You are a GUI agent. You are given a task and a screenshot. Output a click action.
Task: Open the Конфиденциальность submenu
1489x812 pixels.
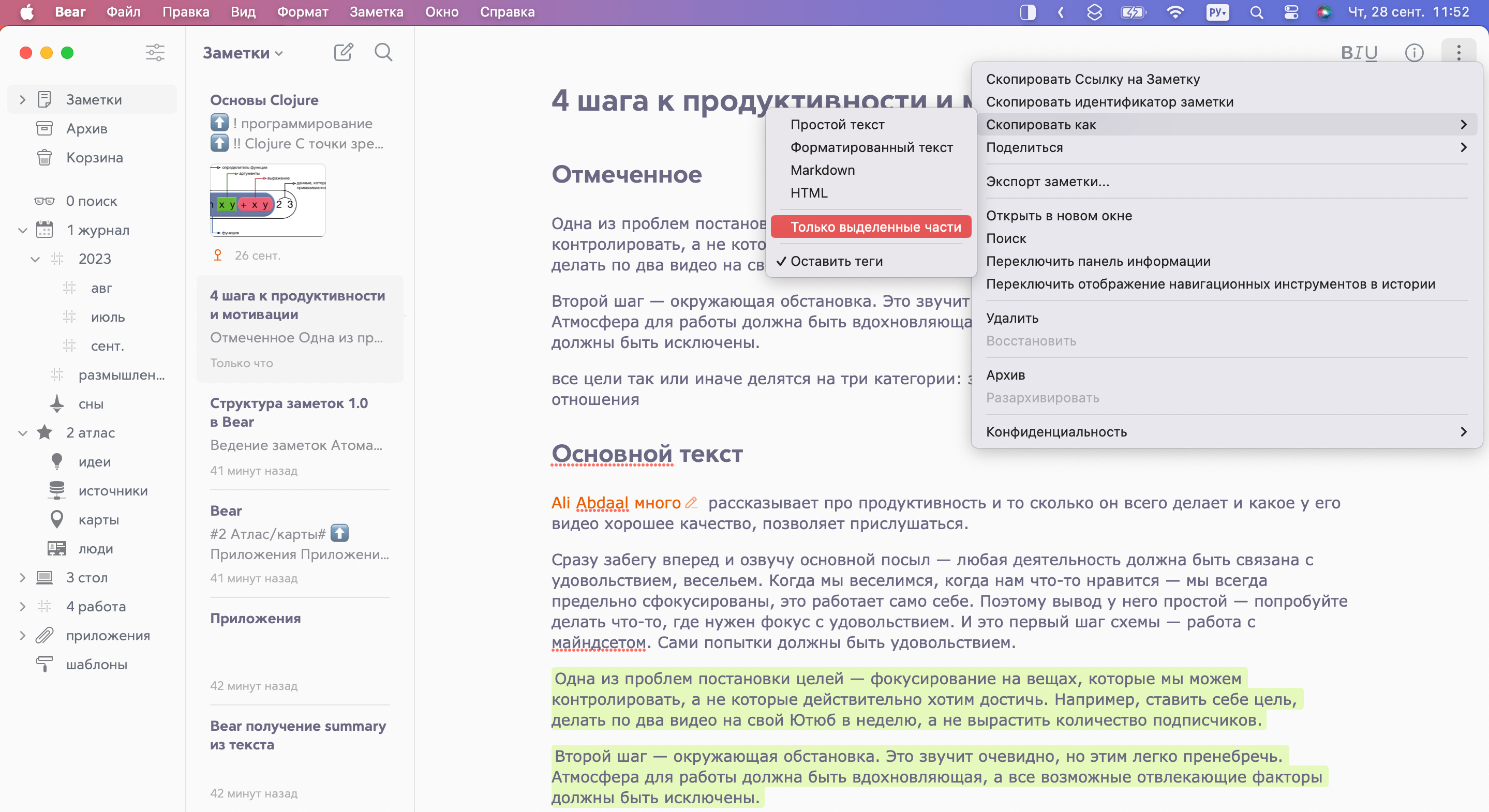point(1226,432)
